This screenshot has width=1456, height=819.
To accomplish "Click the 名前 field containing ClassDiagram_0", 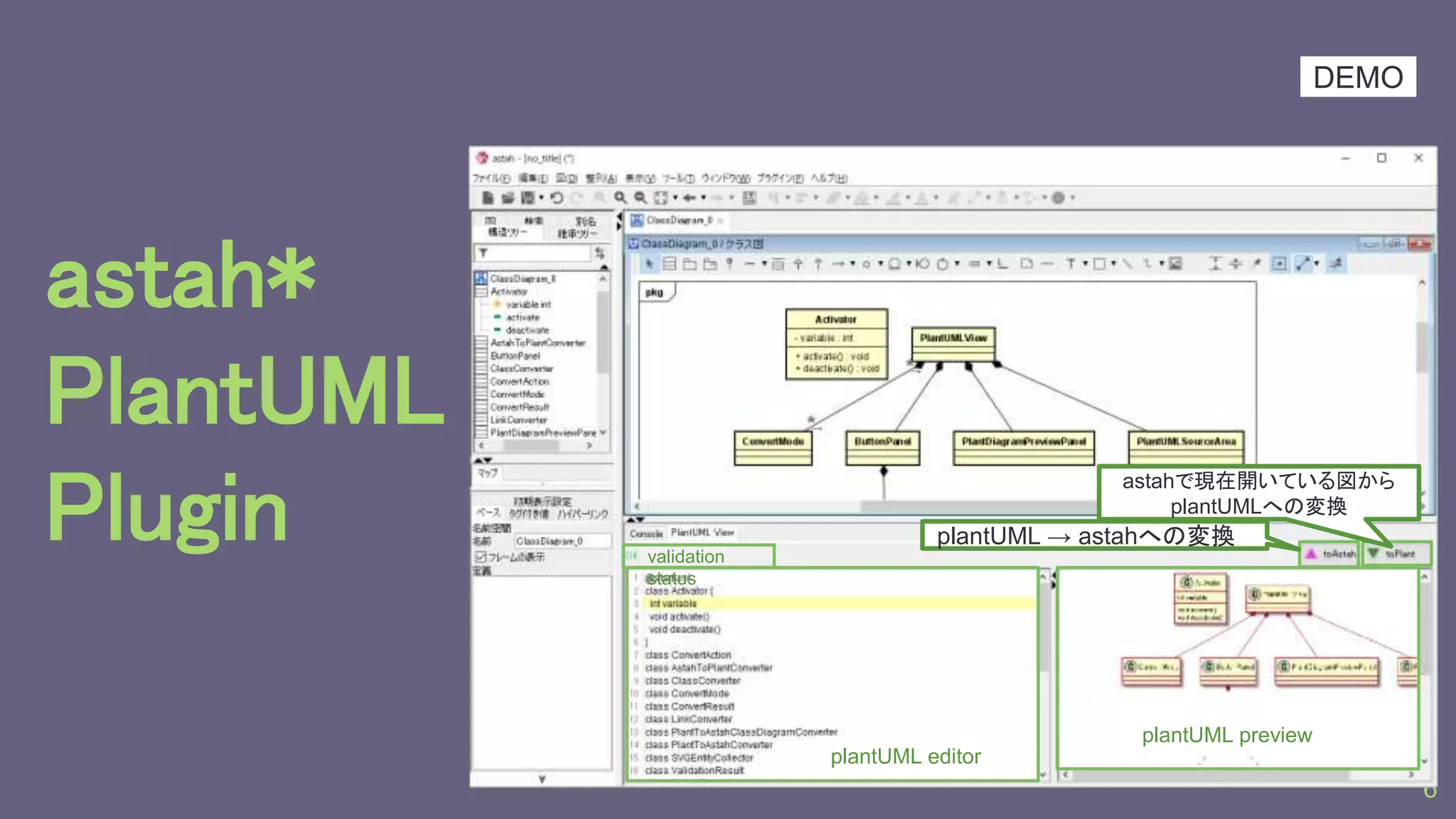I will click(562, 541).
